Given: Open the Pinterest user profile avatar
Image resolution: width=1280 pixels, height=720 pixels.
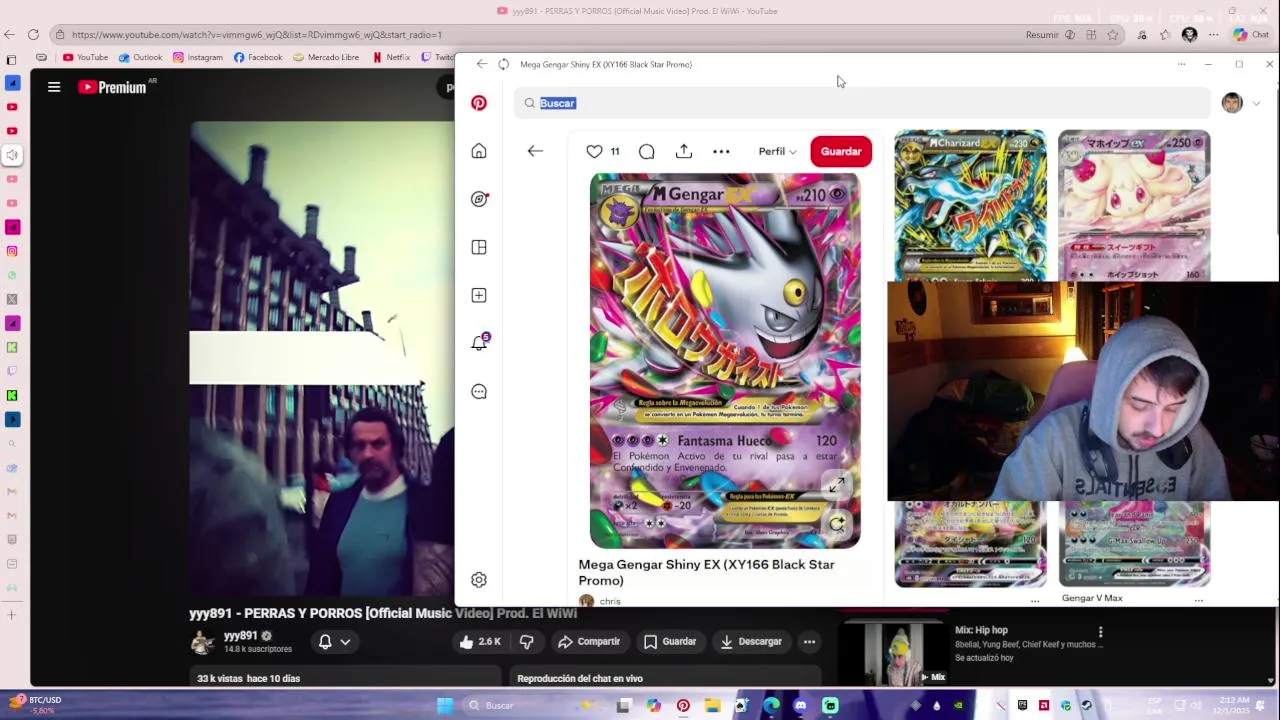Looking at the screenshot, I should click(1232, 103).
